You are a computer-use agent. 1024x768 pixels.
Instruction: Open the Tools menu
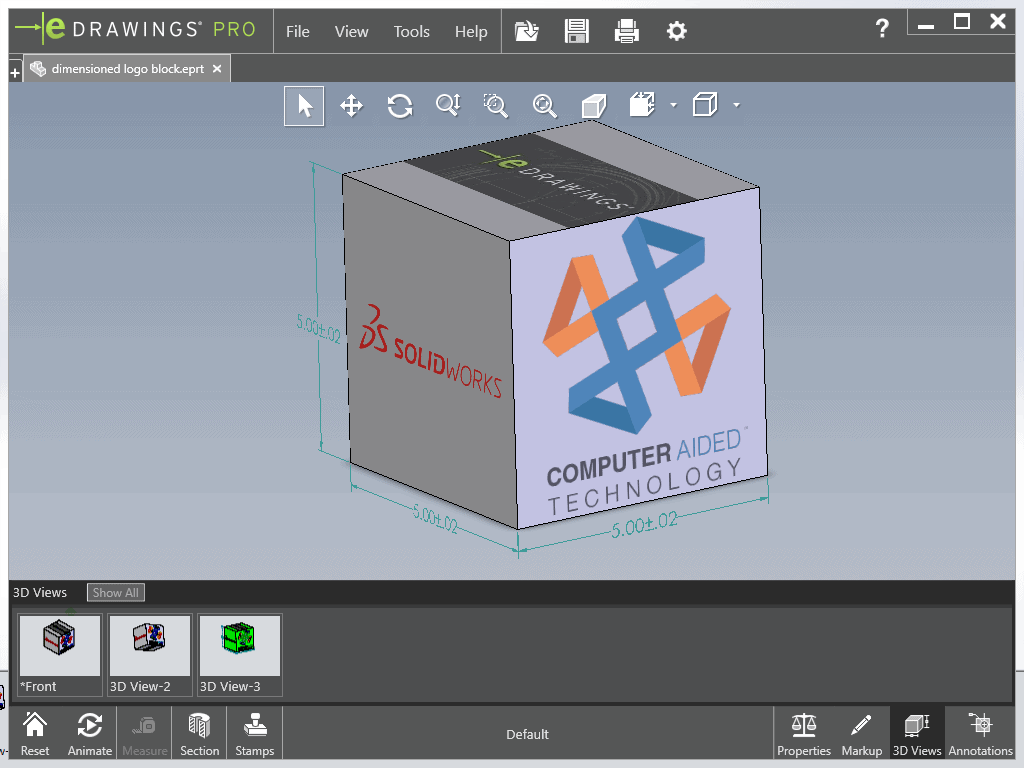click(x=411, y=31)
